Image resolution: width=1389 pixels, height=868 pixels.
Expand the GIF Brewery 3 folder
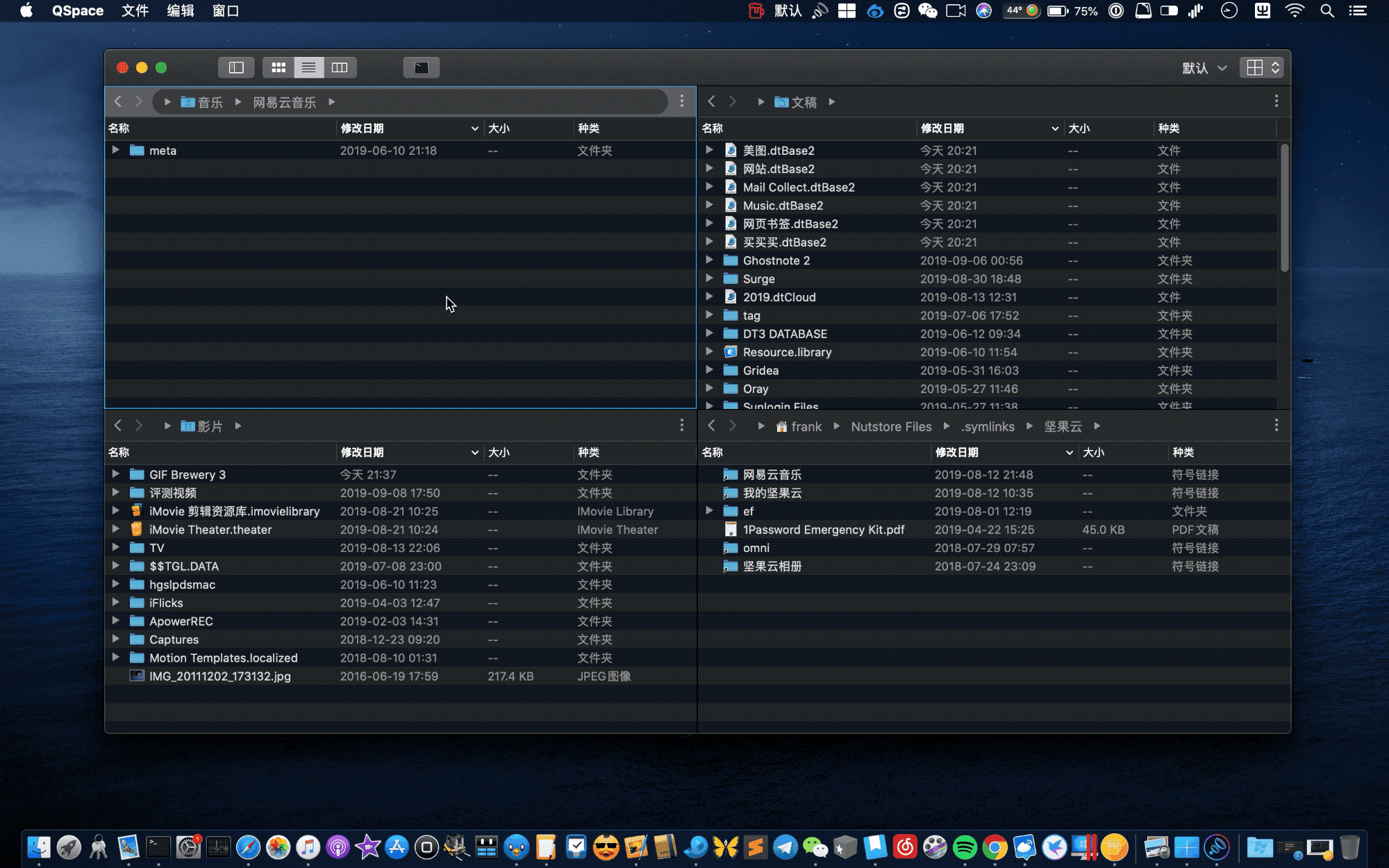(115, 474)
